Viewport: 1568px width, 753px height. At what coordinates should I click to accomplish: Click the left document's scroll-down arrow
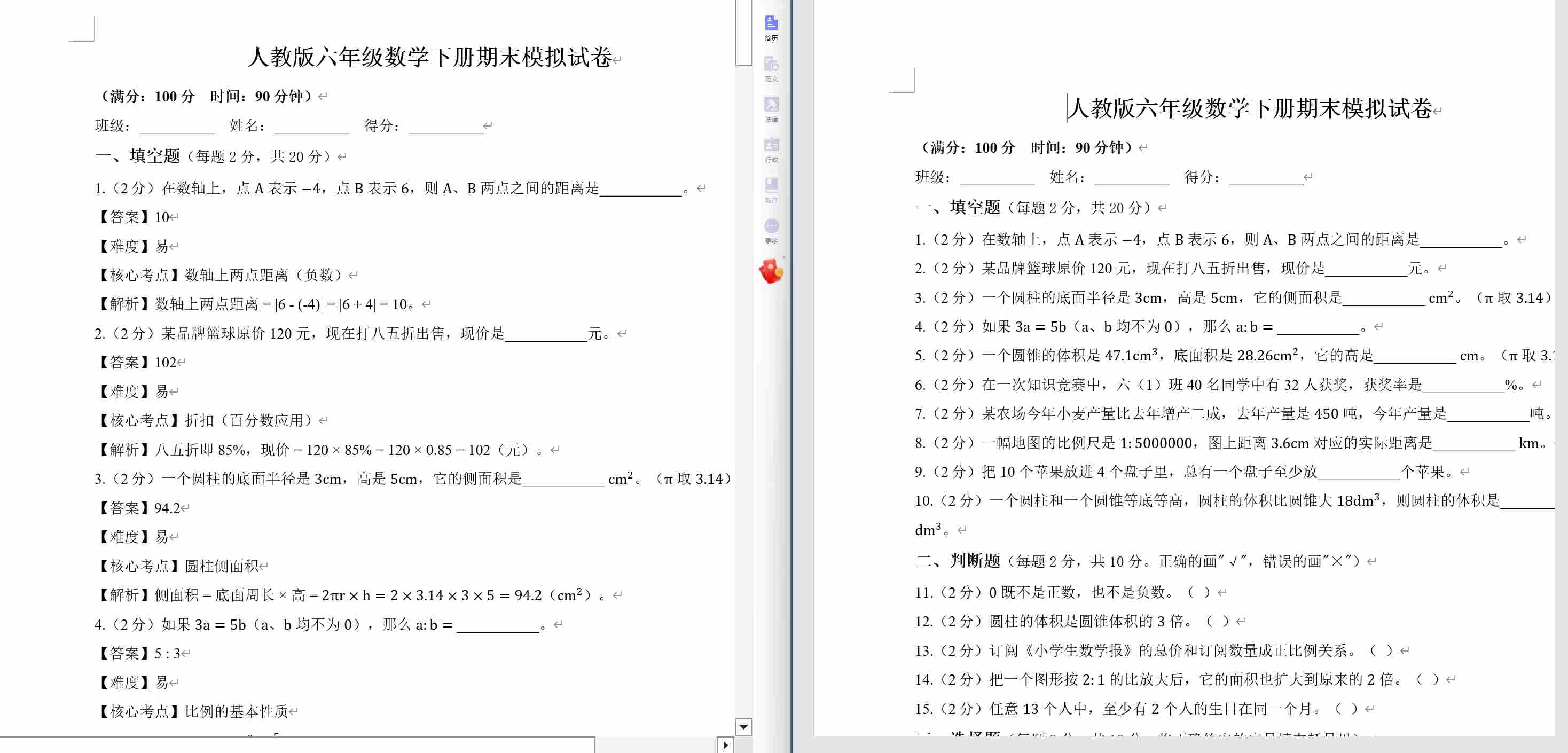743,727
